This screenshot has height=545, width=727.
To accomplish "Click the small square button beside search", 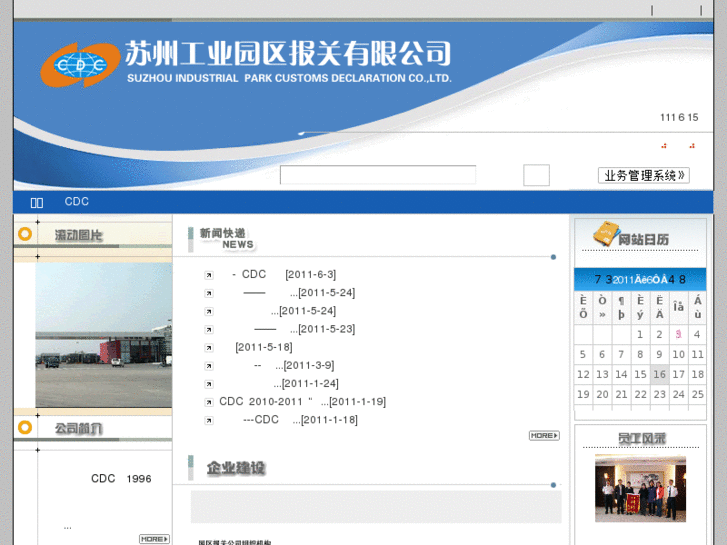I will pos(536,175).
